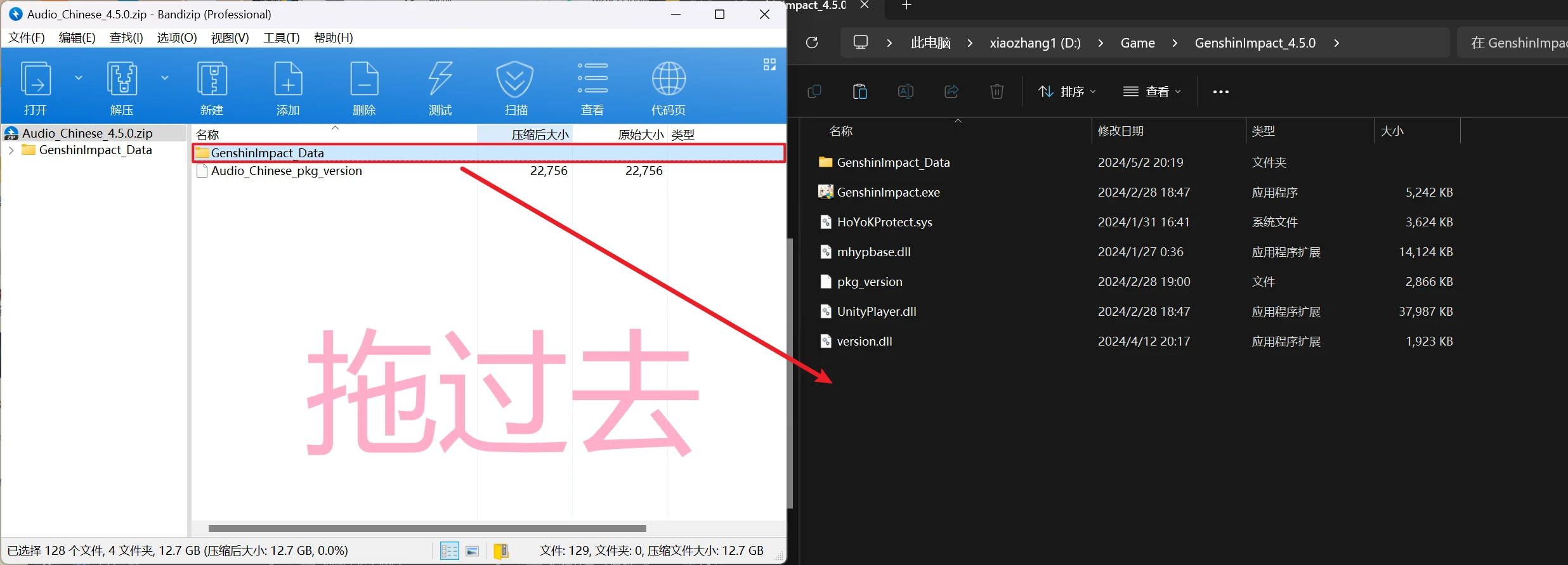
Task: Add a new Explorer tab with plus button
Action: 906,6
